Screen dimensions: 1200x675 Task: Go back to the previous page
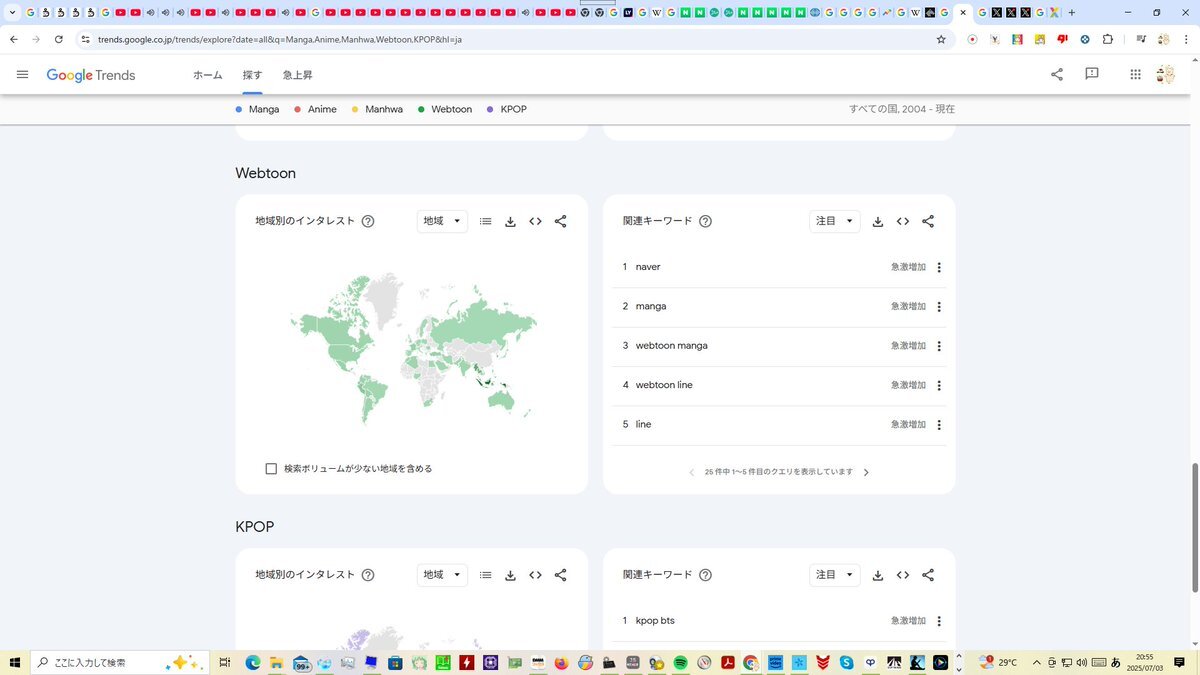click(14, 39)
